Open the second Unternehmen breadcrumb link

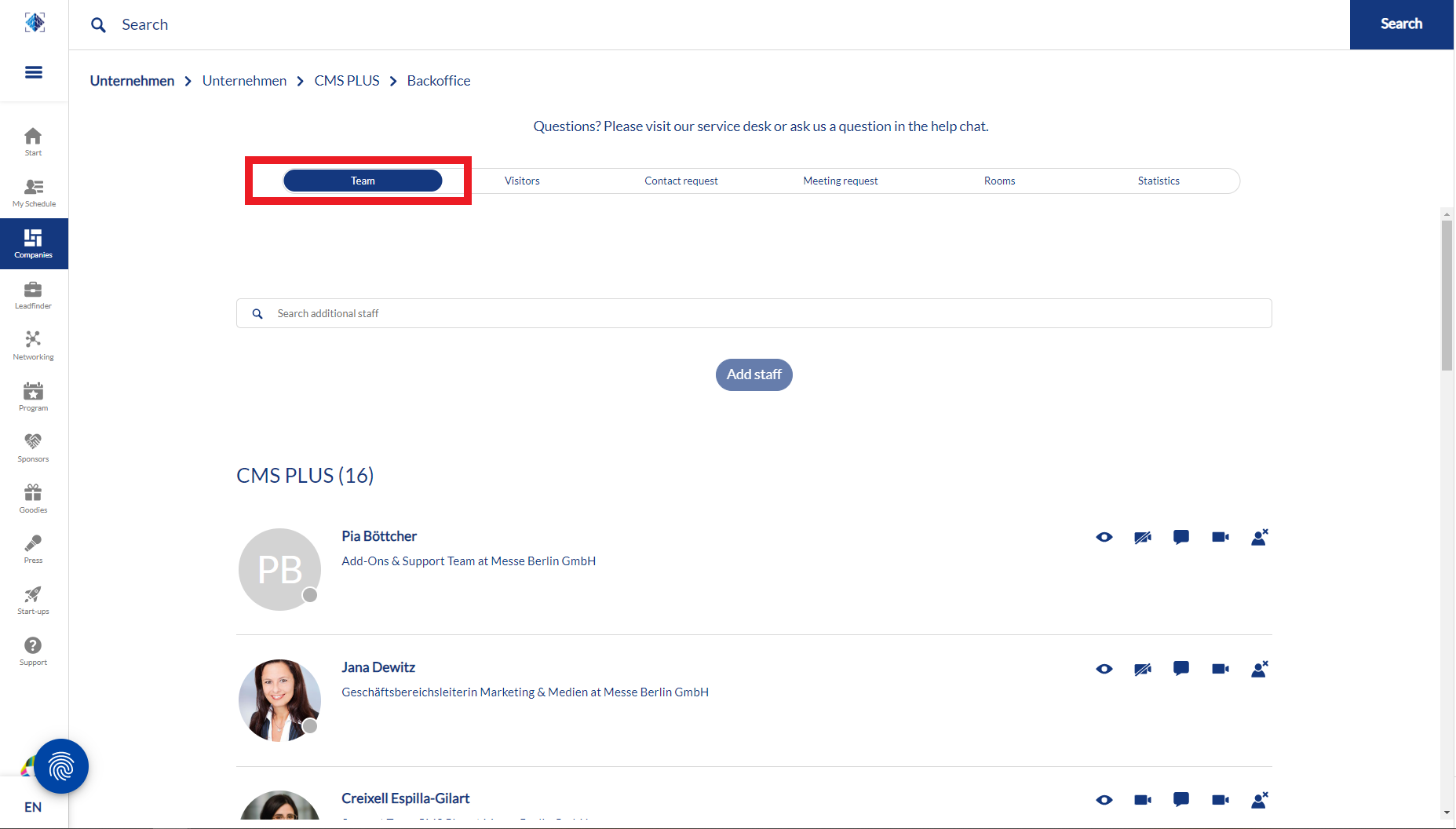[x=244, y=81]
